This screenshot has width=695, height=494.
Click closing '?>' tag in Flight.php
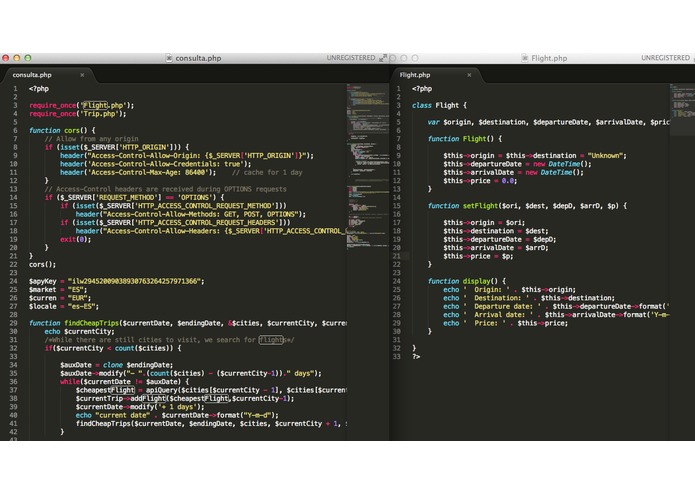pyautogui.click(x=416, y=357)
